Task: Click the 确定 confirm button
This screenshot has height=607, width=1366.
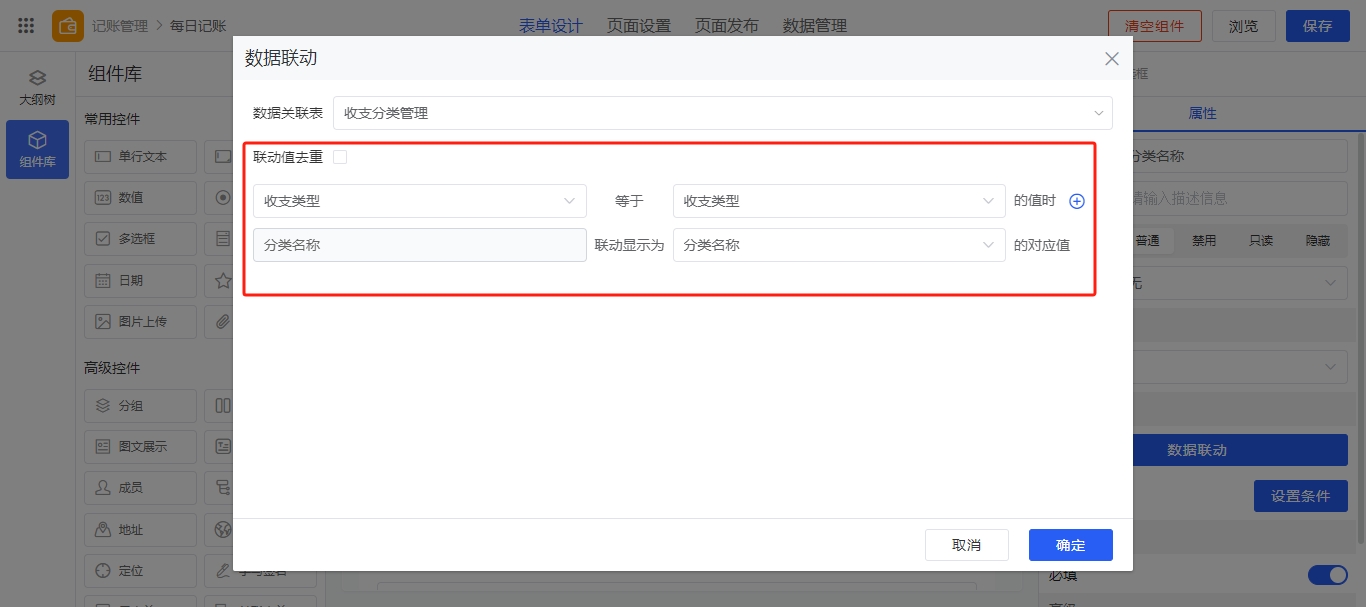Action: coord(1070,545)
